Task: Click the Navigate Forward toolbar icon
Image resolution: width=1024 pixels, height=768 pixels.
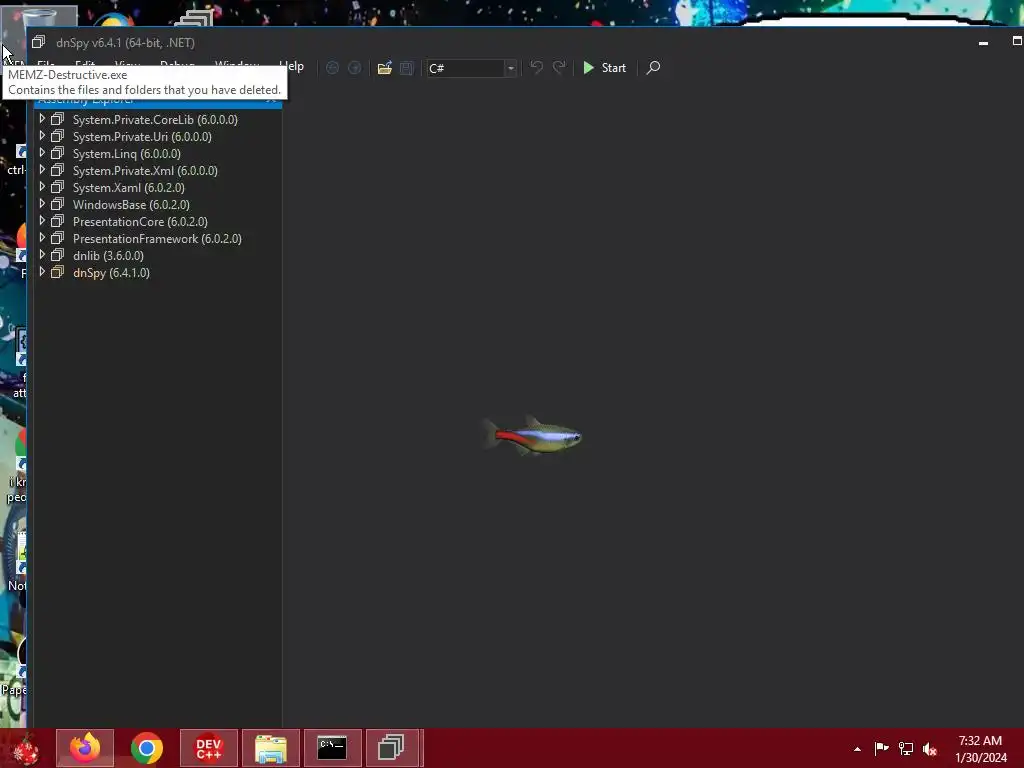Action: (x=355, y=68)
